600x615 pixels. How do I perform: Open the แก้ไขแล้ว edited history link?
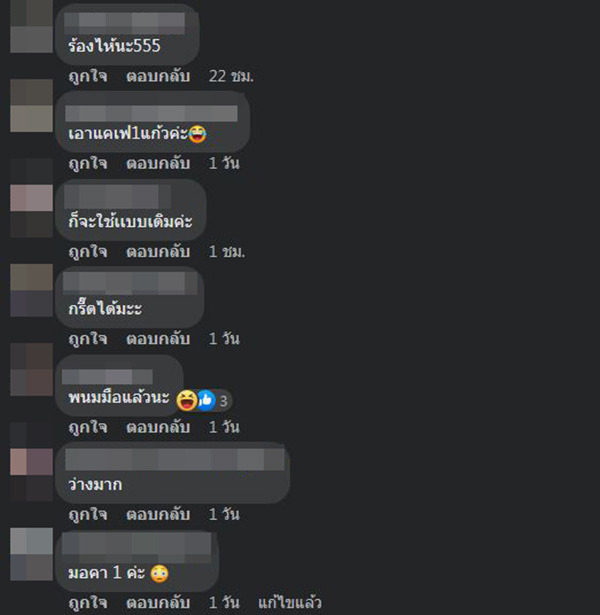290,603
